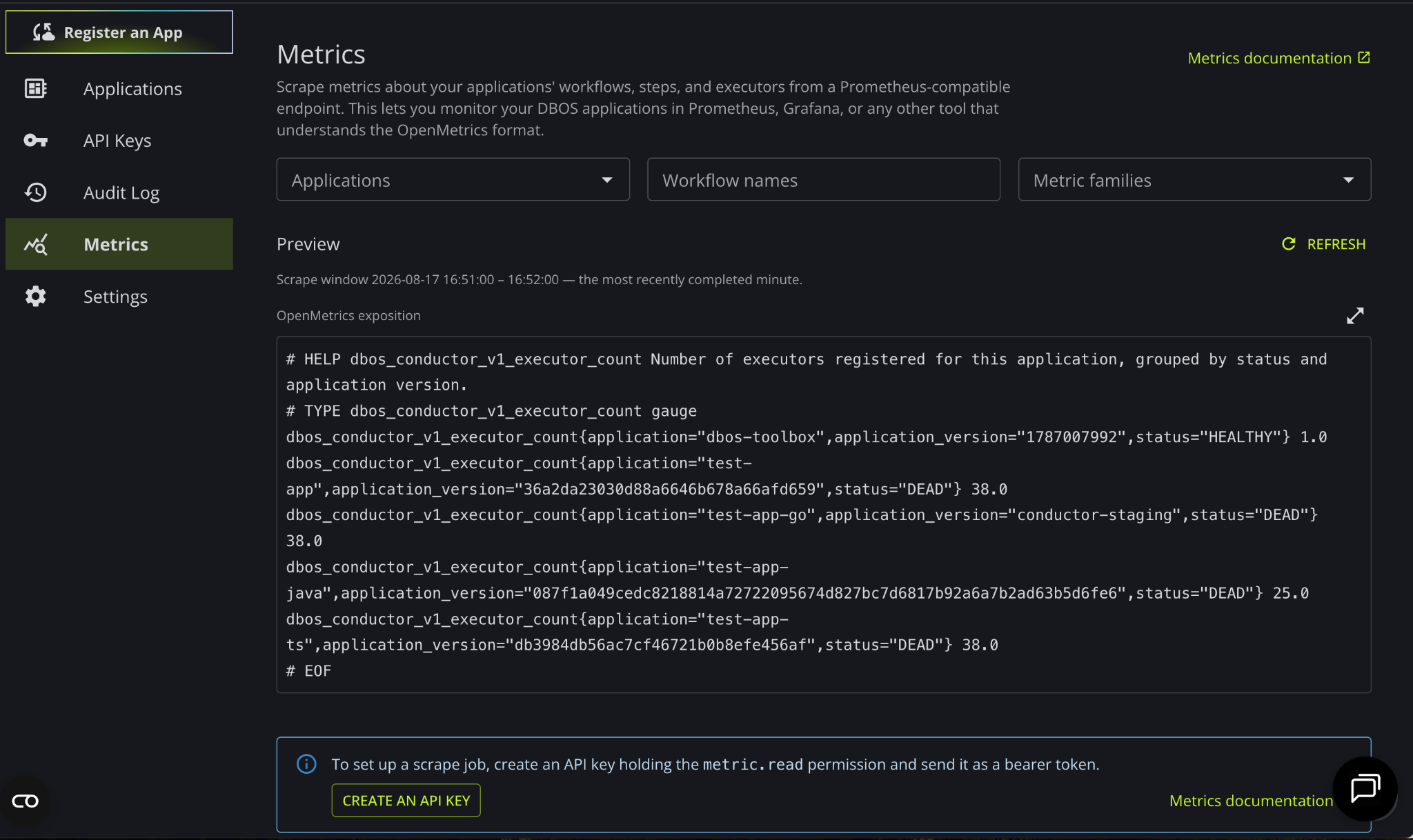Click the REFRESH button
The height and width of the screenshot is (840, 1413).
point(1323,244)
